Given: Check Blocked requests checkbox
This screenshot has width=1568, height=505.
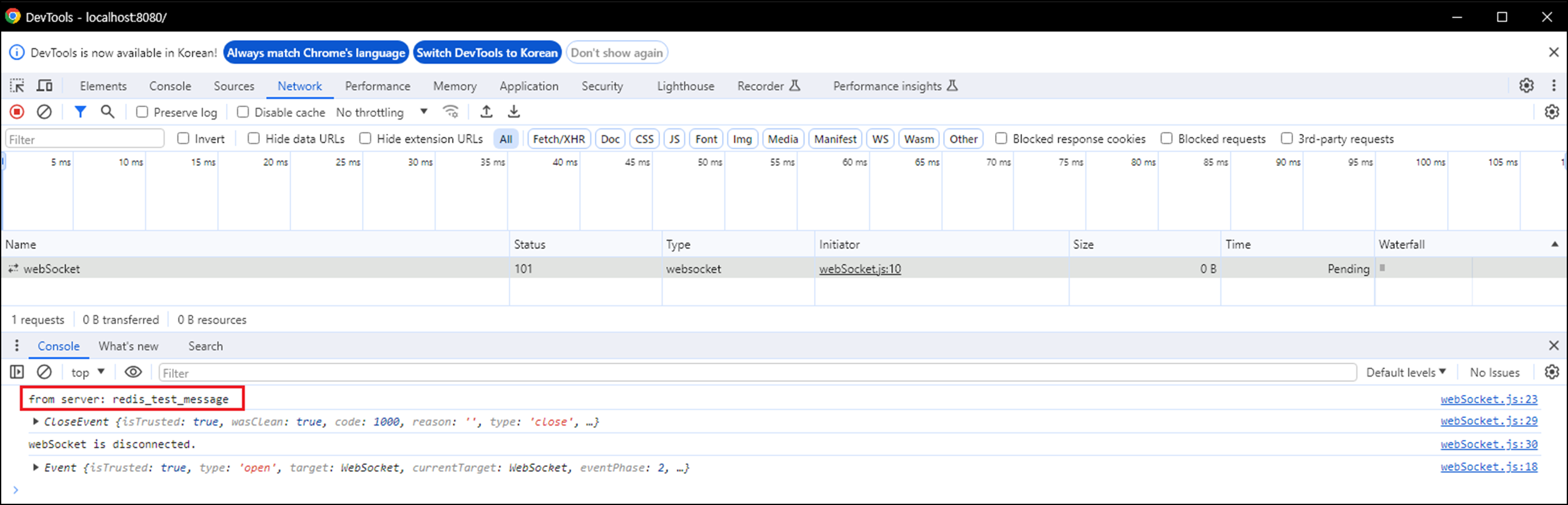Looking at the screenshot, I should coord(1167,138).
